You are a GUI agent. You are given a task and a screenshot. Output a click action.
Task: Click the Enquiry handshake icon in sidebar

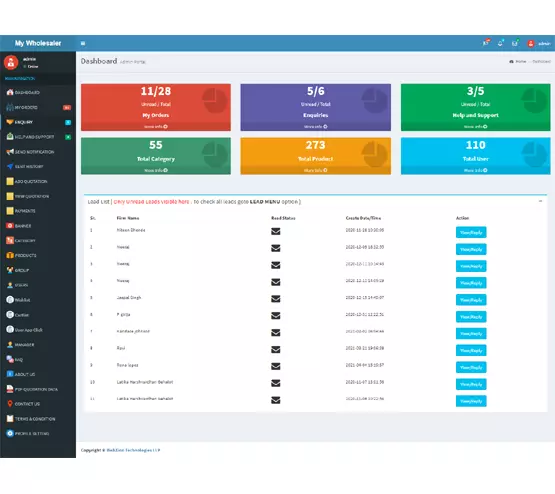click(x=10, y=122)
